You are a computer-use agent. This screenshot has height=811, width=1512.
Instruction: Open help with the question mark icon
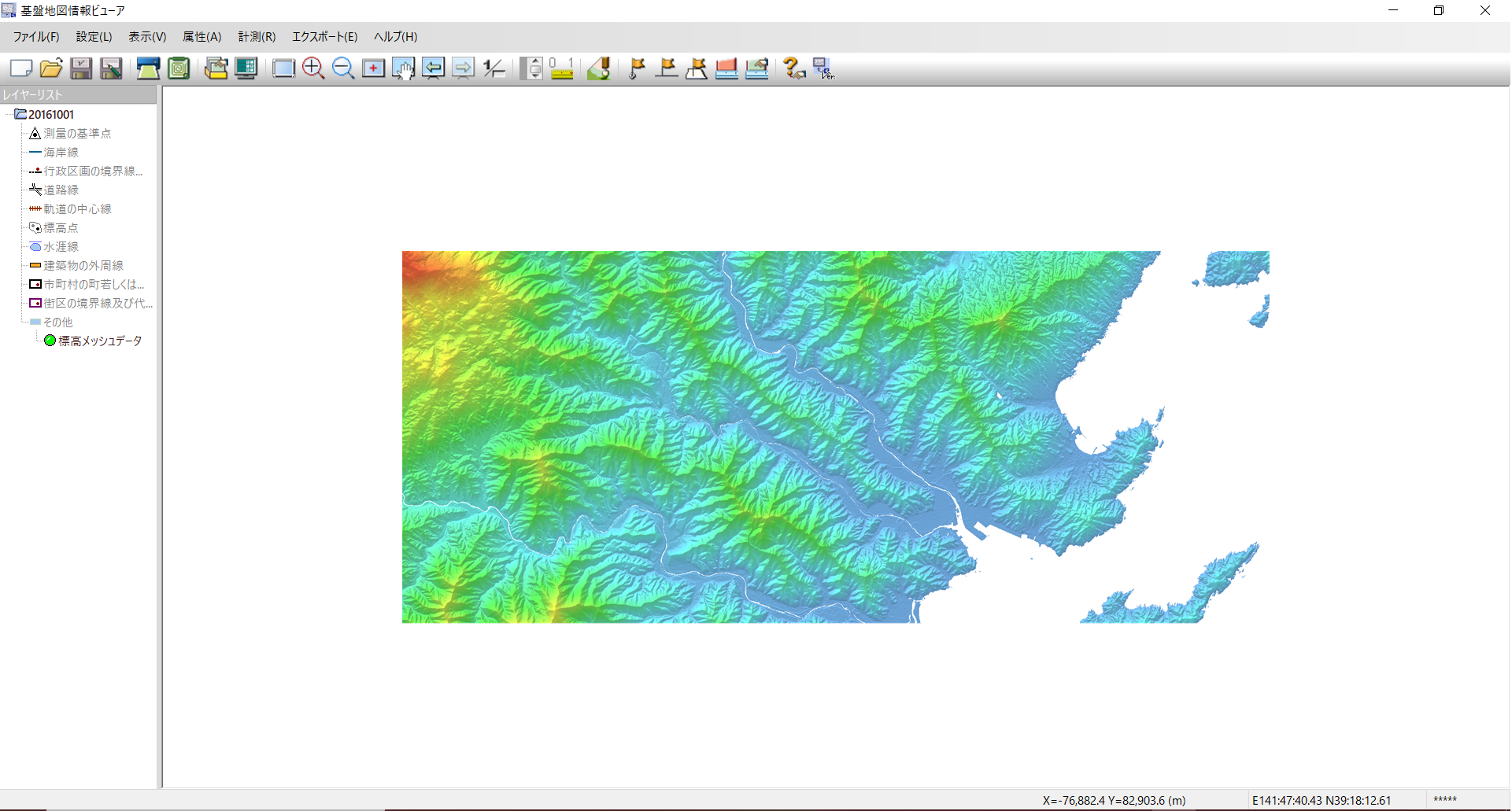tap(794, 68)
